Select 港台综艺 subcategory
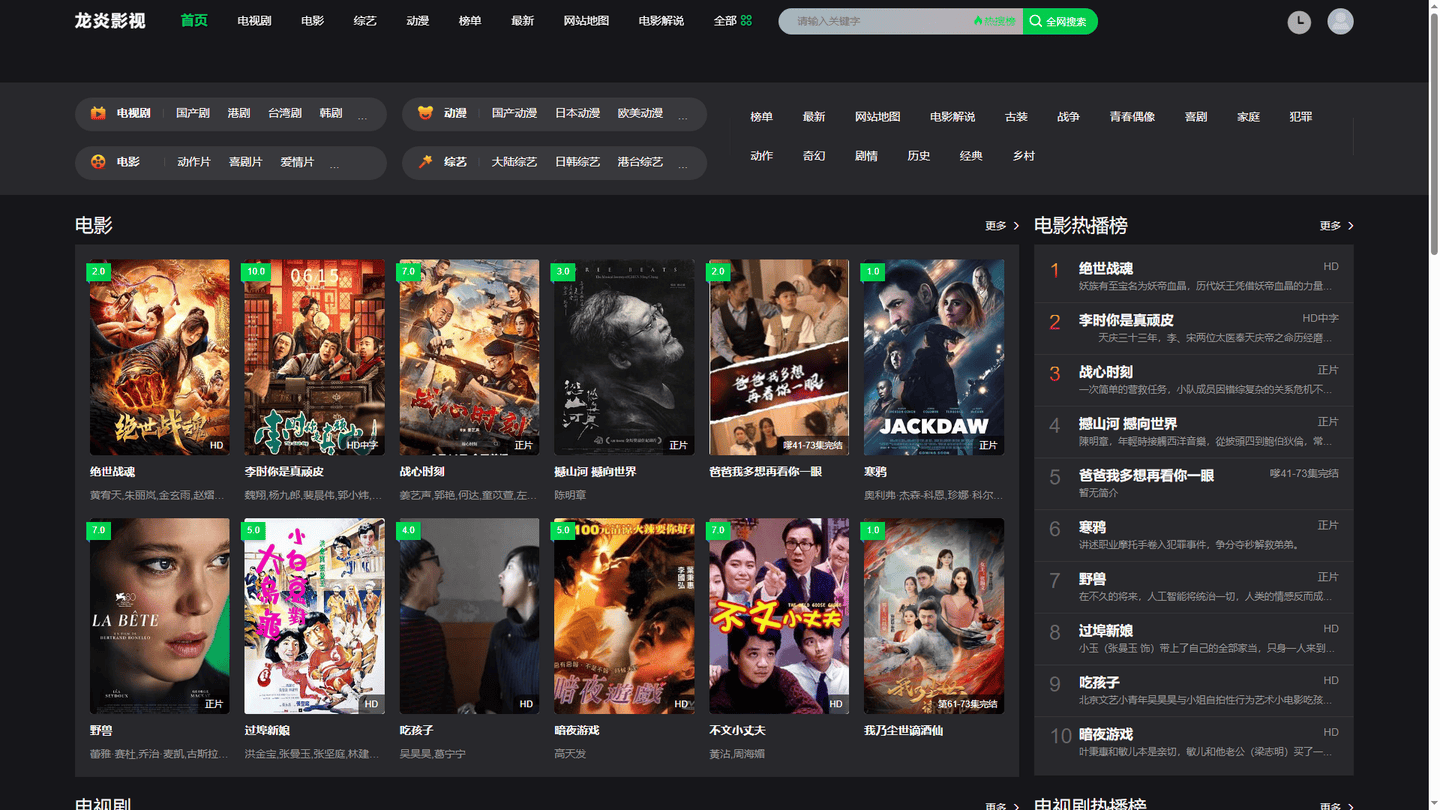 pyautogui.click(x=640, y=161)
